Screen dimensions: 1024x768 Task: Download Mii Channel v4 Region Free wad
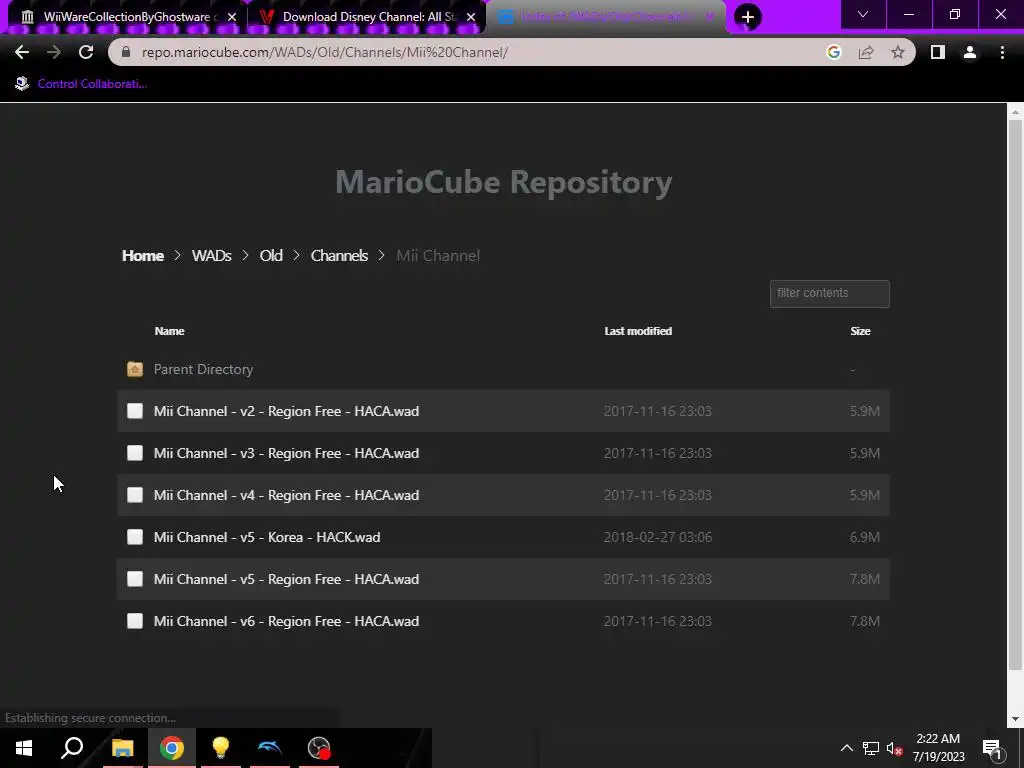point(286,495)
